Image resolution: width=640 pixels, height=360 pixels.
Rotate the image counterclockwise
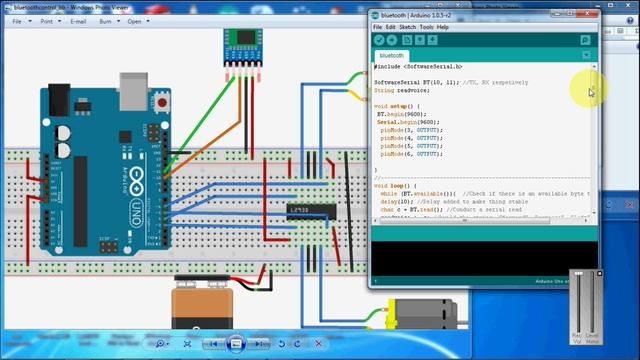pyautogui.click(x=282, y=344)
